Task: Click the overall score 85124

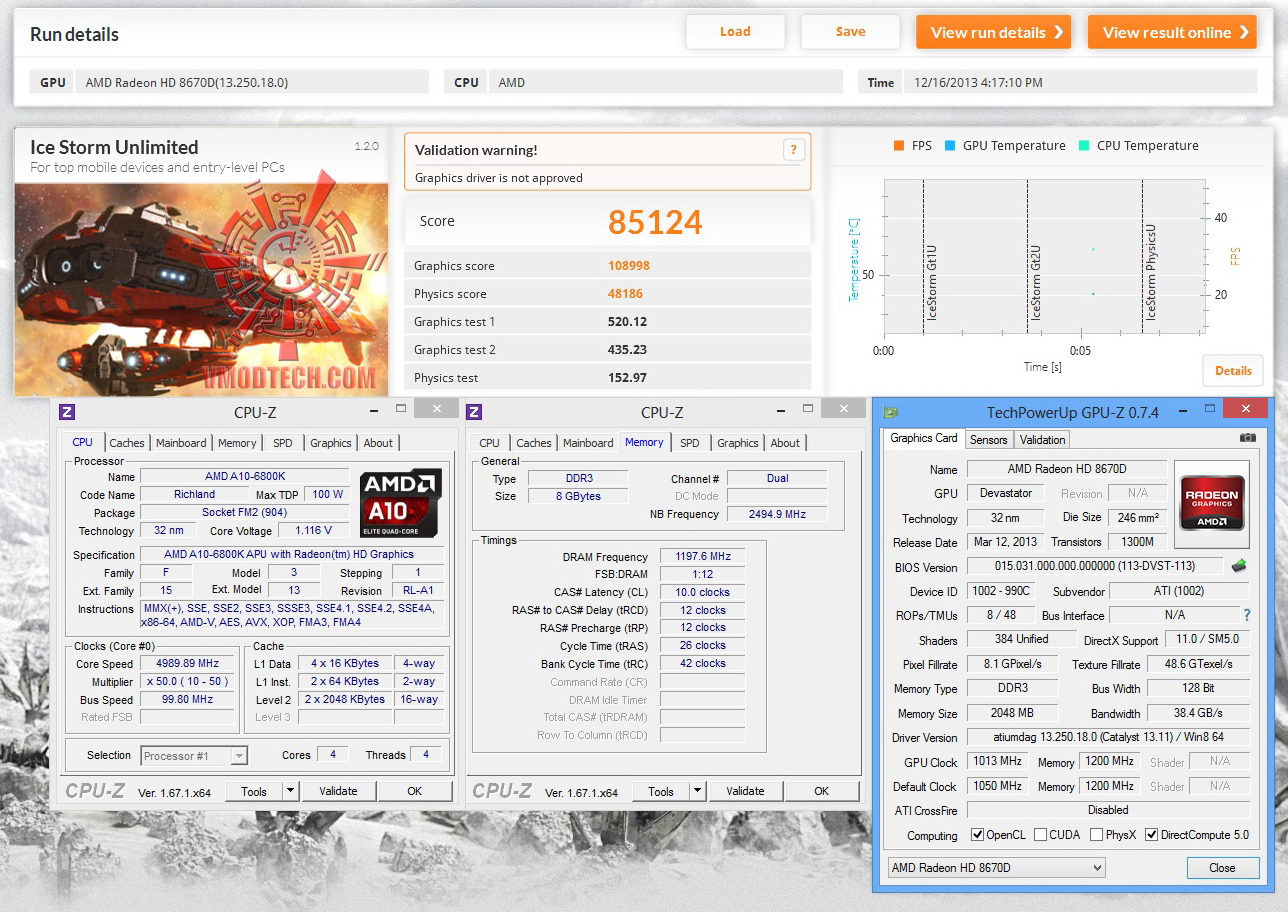Action: pyautogui.click(x=655, y=222)
